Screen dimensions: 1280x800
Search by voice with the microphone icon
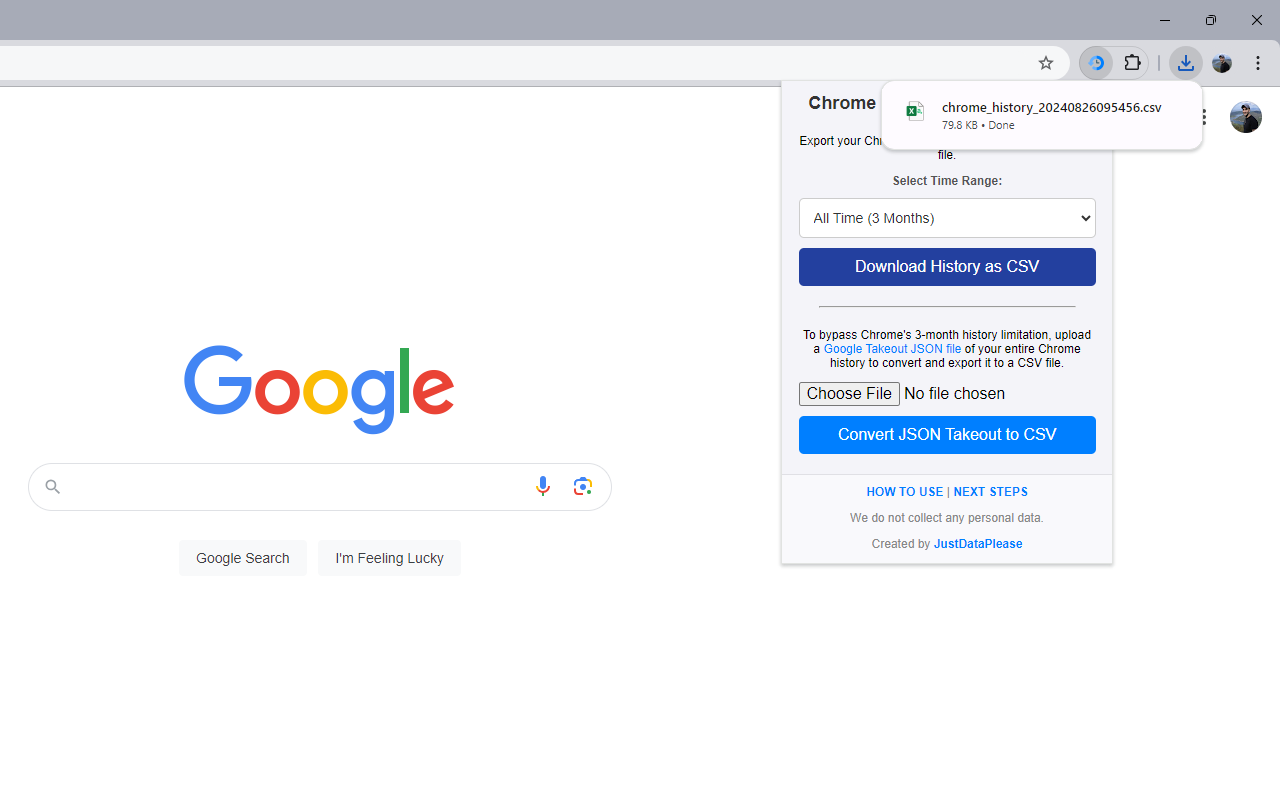542,486
